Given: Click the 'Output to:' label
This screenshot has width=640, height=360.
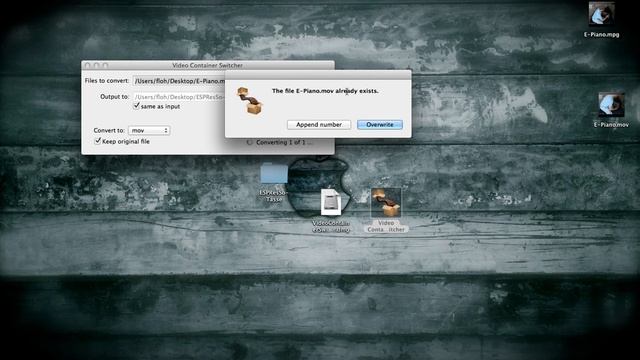Looking at the screenshot, I should click(x=115, y=97).
